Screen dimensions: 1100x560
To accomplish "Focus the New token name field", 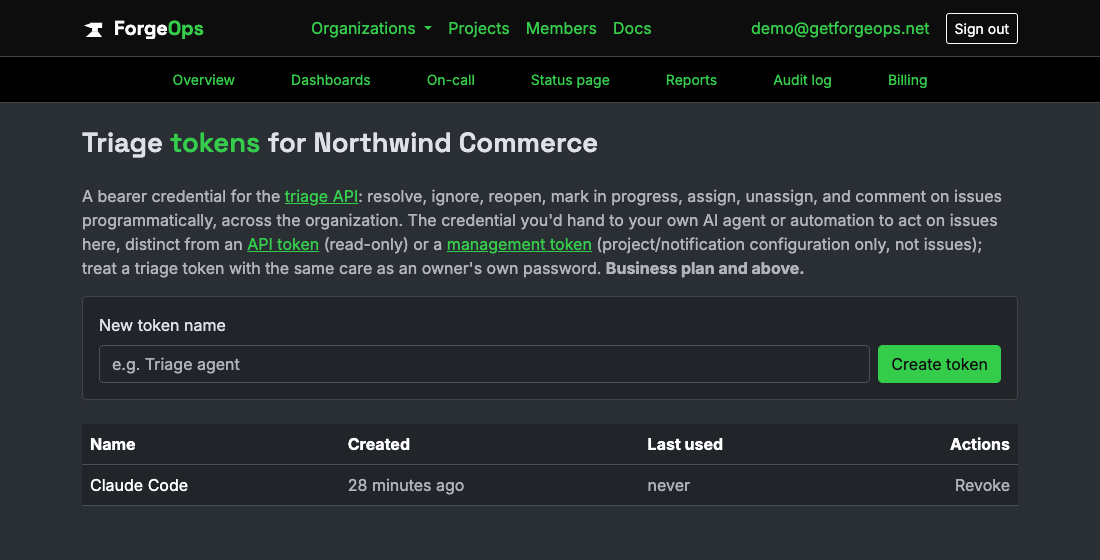I will (x=484, y=364).
